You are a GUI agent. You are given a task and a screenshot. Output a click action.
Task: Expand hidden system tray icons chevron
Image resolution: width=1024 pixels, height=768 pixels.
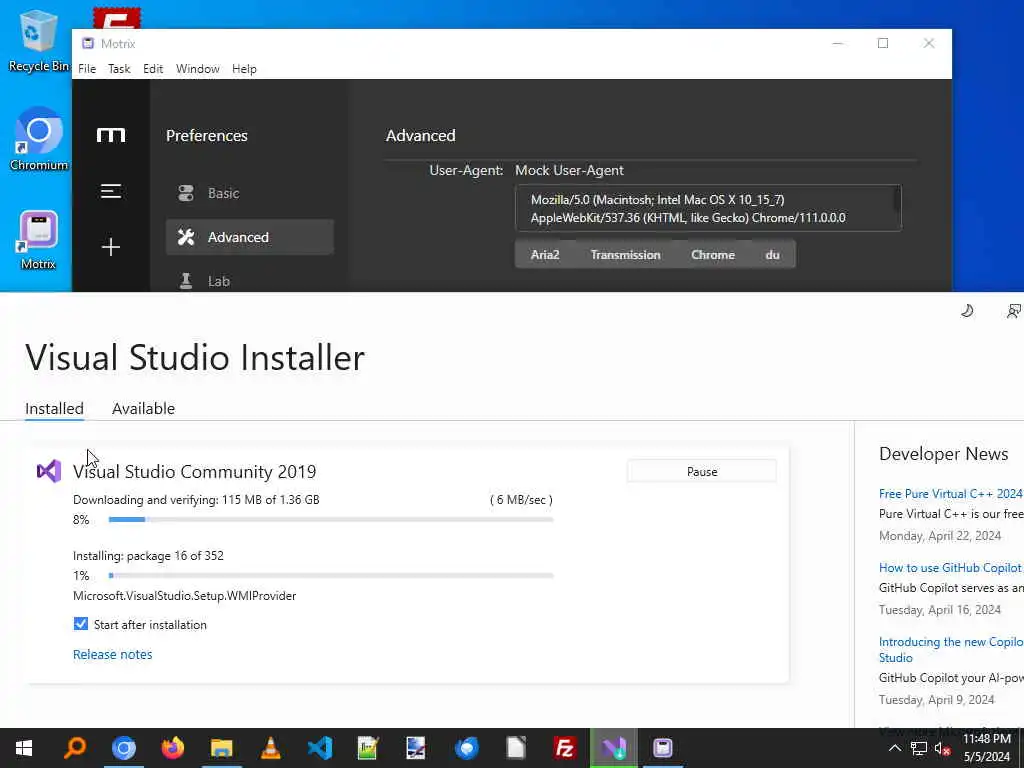(895, 748)
